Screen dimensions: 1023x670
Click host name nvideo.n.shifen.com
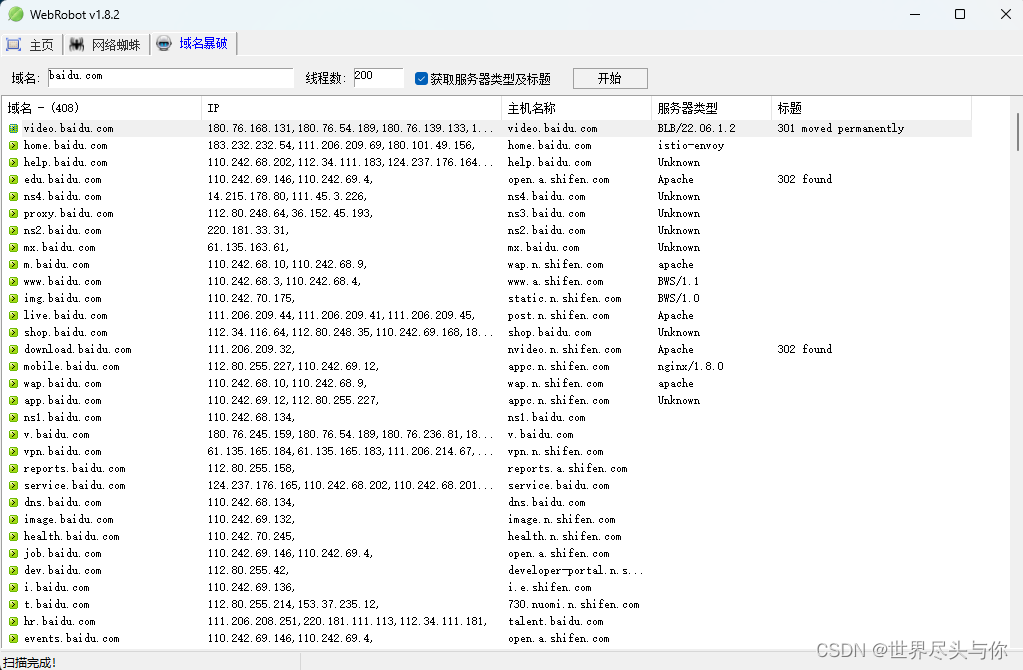[x=564, y=349]
